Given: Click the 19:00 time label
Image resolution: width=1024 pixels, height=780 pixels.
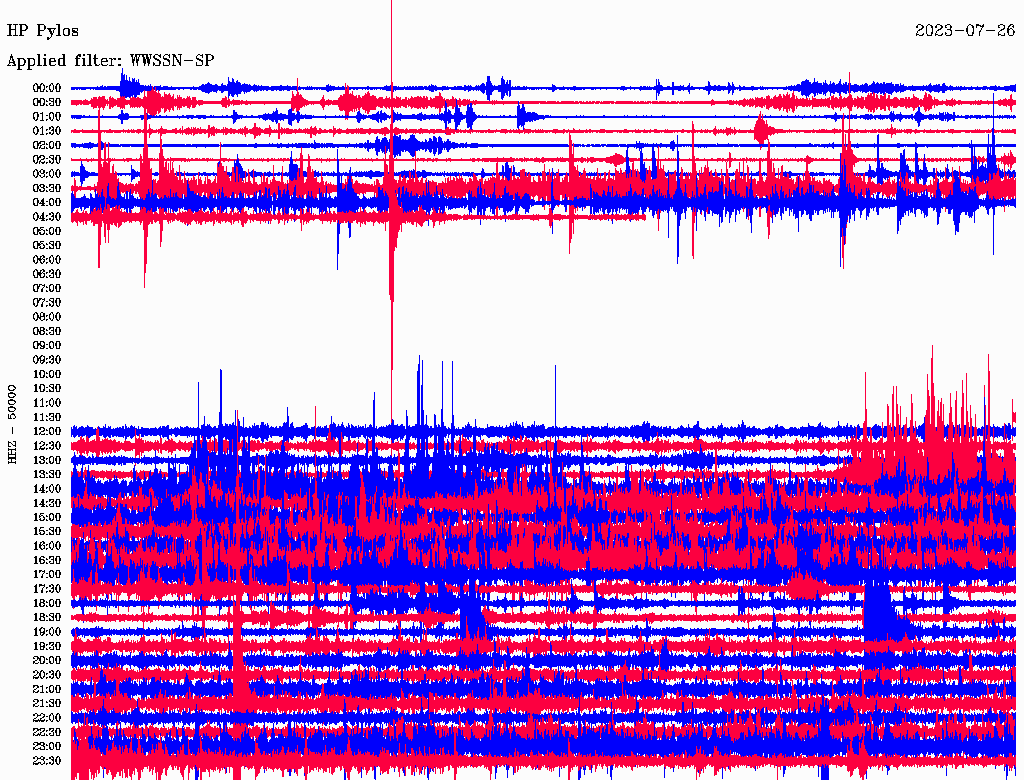Looking at the screenshot, I should tap(47, 632).
